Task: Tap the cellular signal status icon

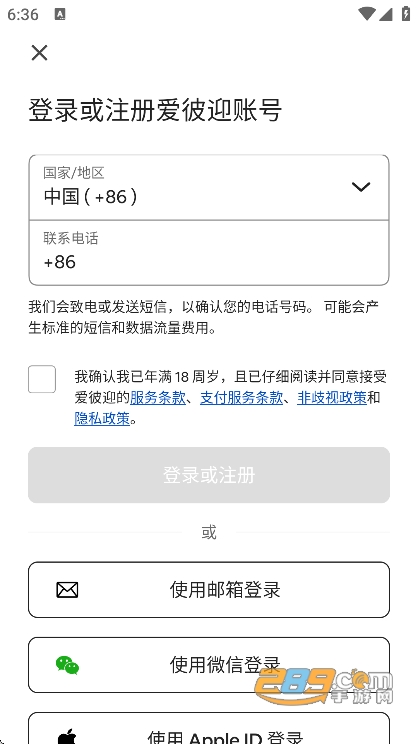Action: [385, 14]
